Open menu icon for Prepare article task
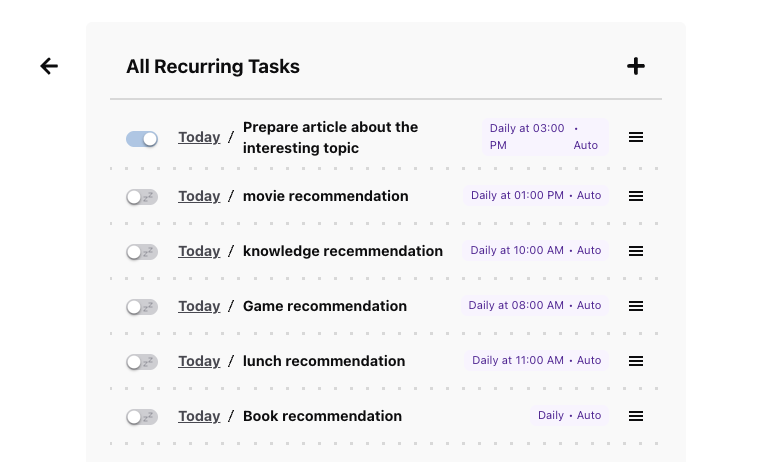Image resolution: width=762 pixels, height=462 pixels. (636, 137)
